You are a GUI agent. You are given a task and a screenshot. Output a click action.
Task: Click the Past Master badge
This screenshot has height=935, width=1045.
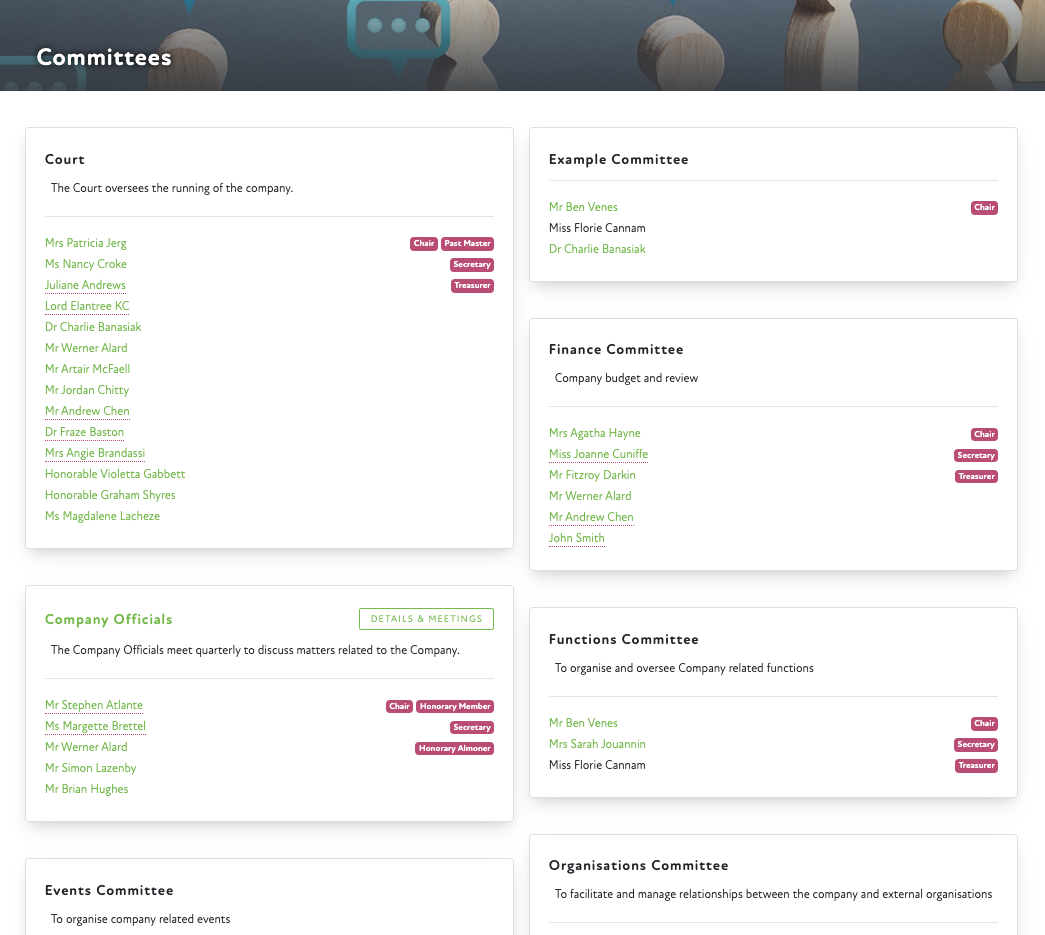(467, 244)
